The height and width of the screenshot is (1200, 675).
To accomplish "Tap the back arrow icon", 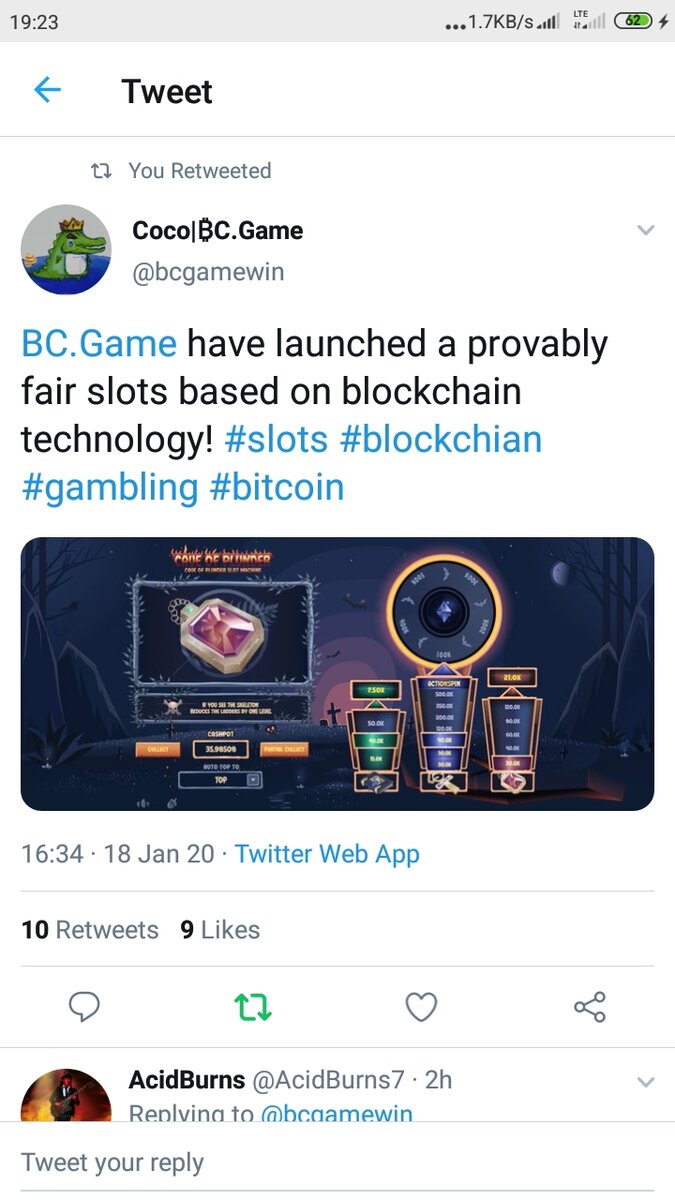I will coord(47,91).
